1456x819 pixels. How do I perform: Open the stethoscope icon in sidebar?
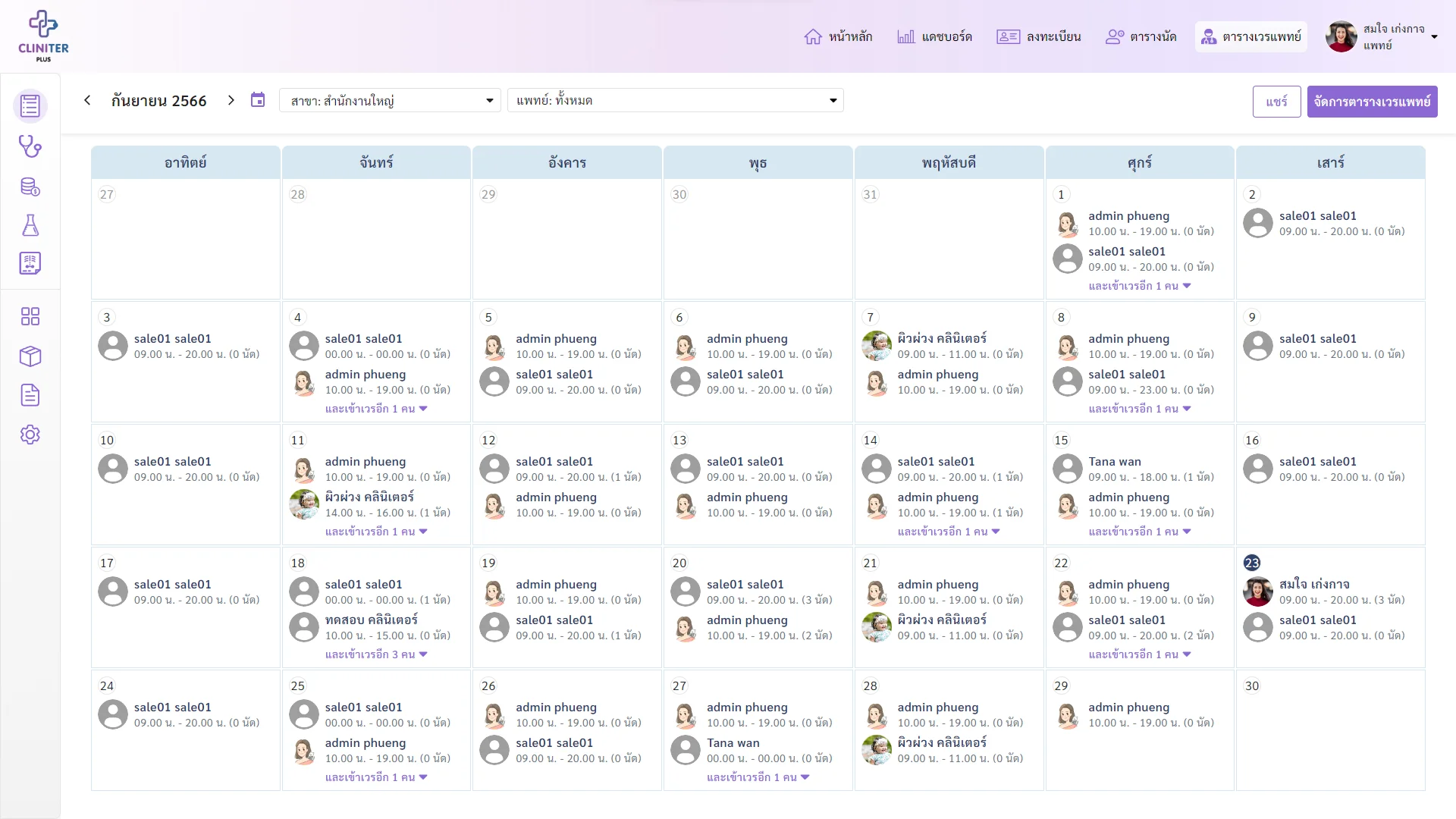point(30,146)
